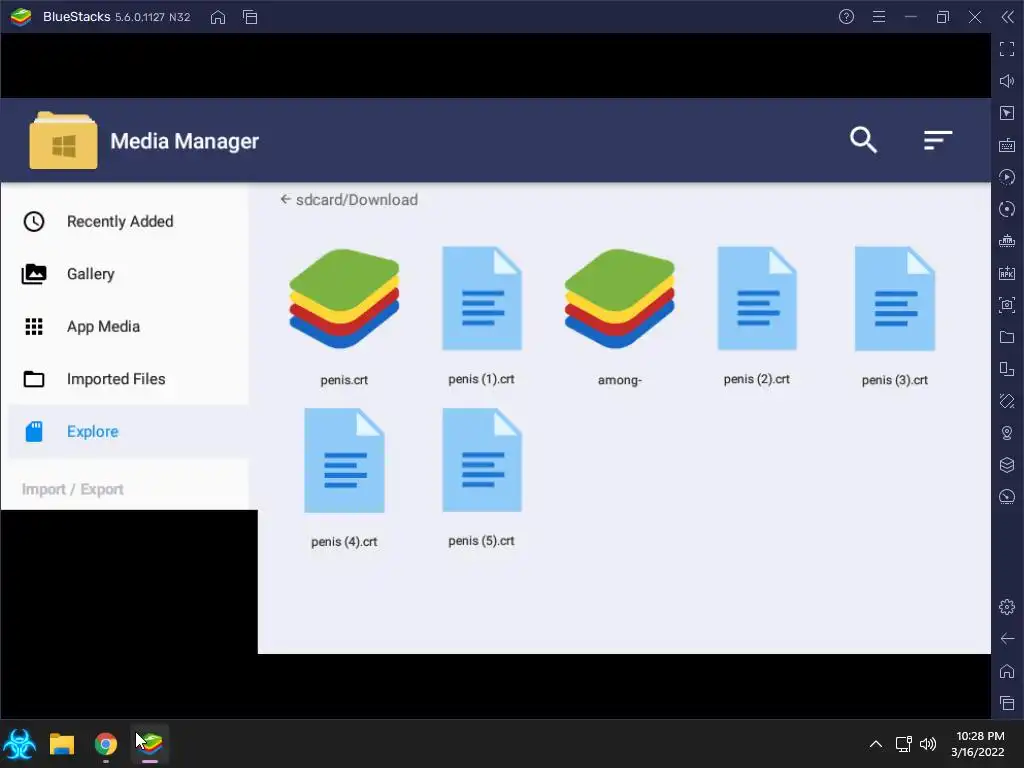Select the among- file
This screenshot has width=1024, height=768.
[x=619, y=317]
